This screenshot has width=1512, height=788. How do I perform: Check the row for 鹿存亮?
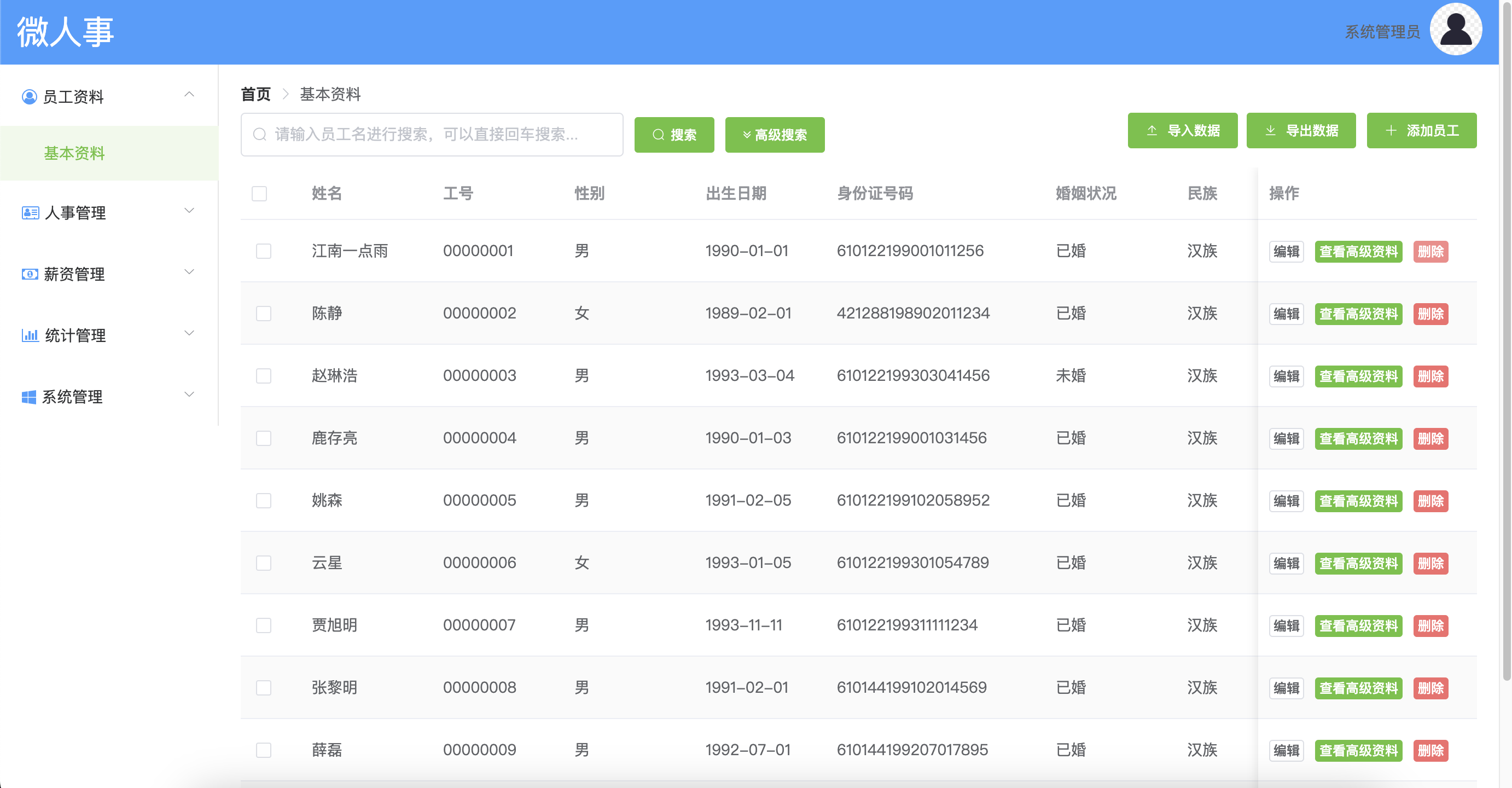tap(264, 438)
